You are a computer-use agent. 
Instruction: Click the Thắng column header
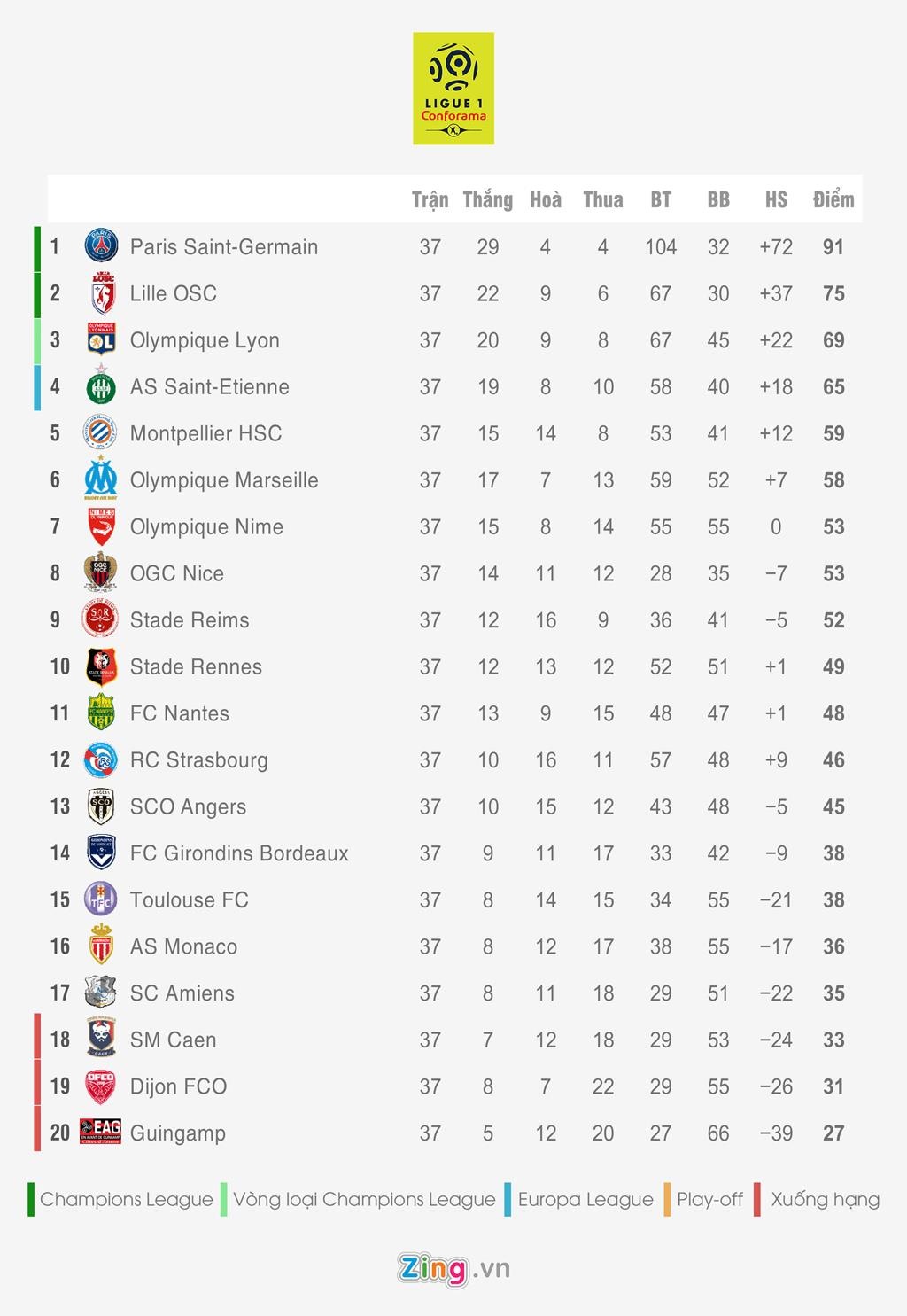click(488, 199)
